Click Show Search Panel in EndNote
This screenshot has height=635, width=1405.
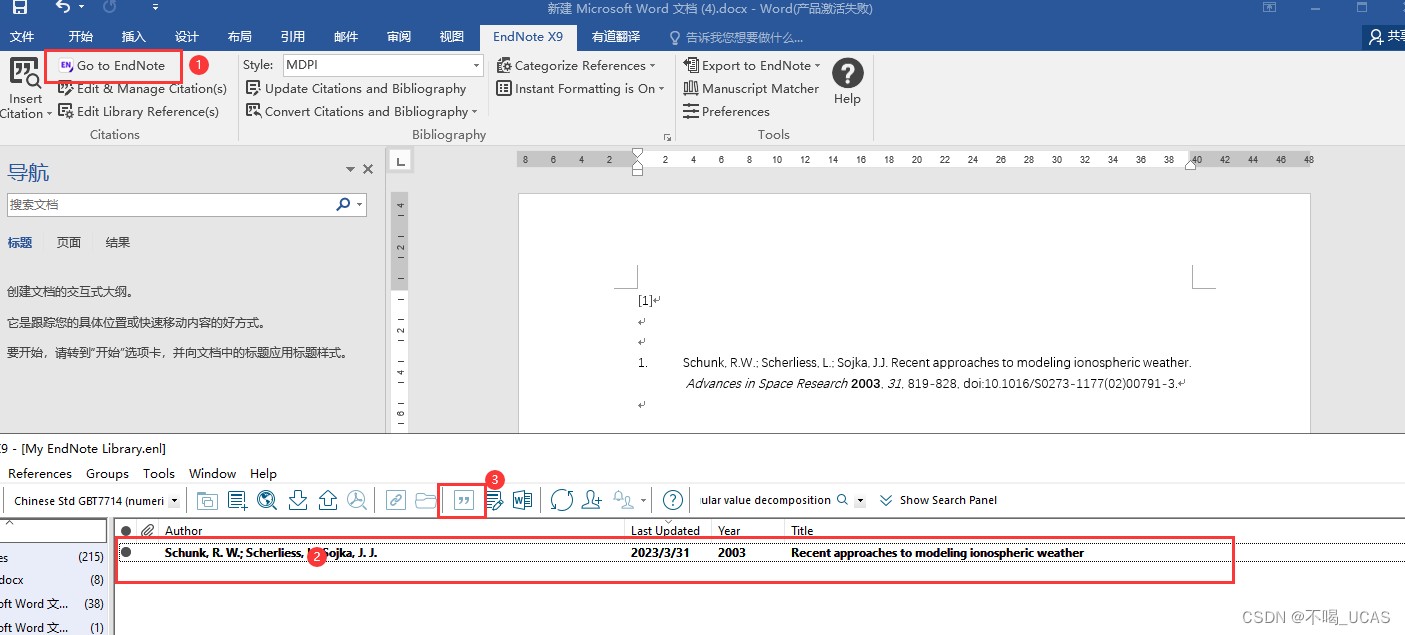click(x=939, y=501)
